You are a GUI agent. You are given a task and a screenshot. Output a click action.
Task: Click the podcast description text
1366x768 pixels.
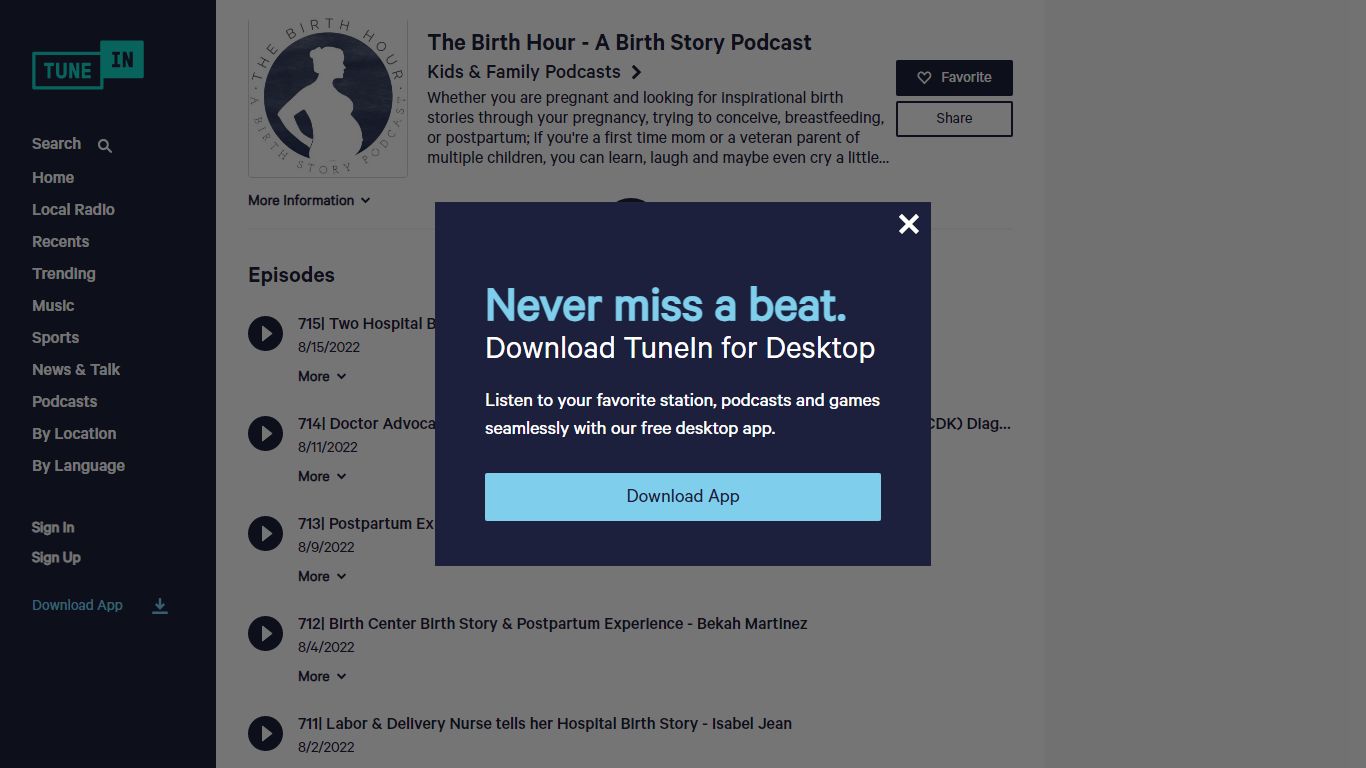pyautogui.click(x=658, y=128)
